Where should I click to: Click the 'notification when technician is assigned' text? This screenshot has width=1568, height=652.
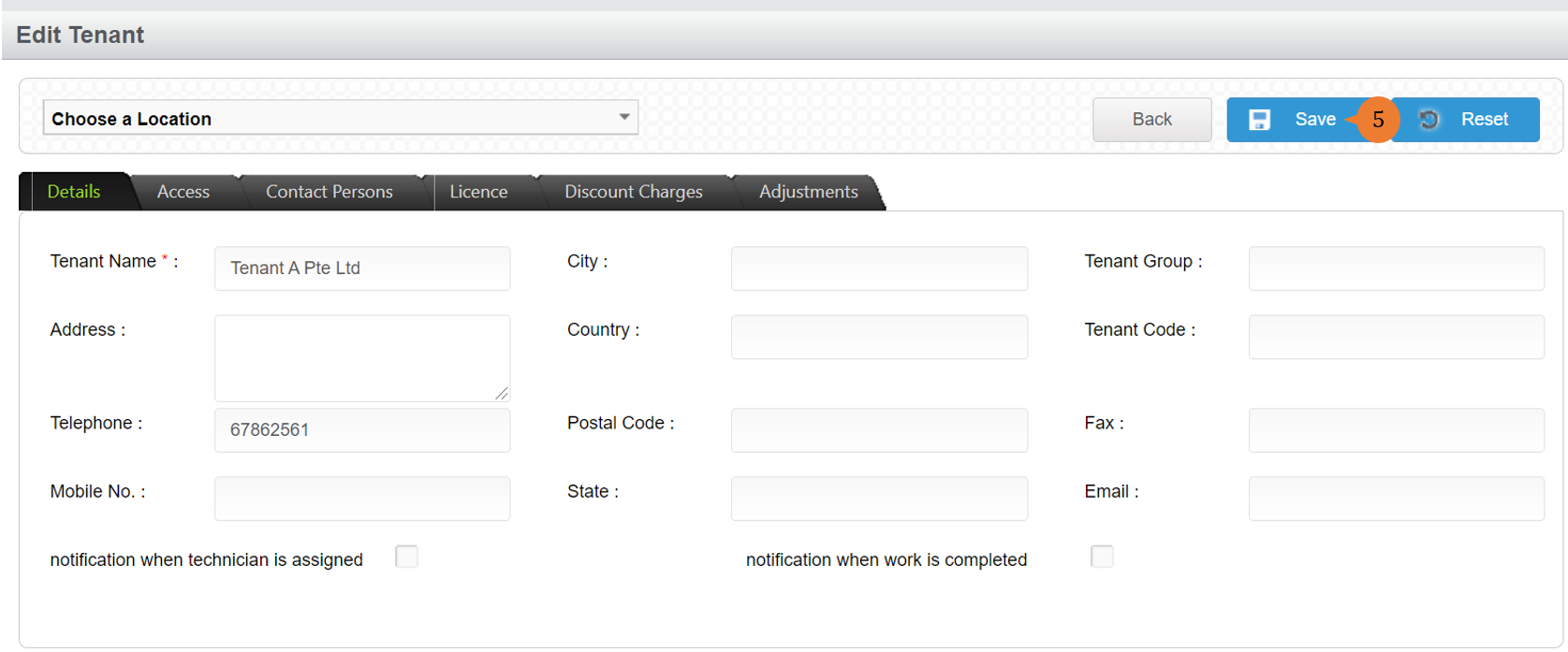coord(206,559)
